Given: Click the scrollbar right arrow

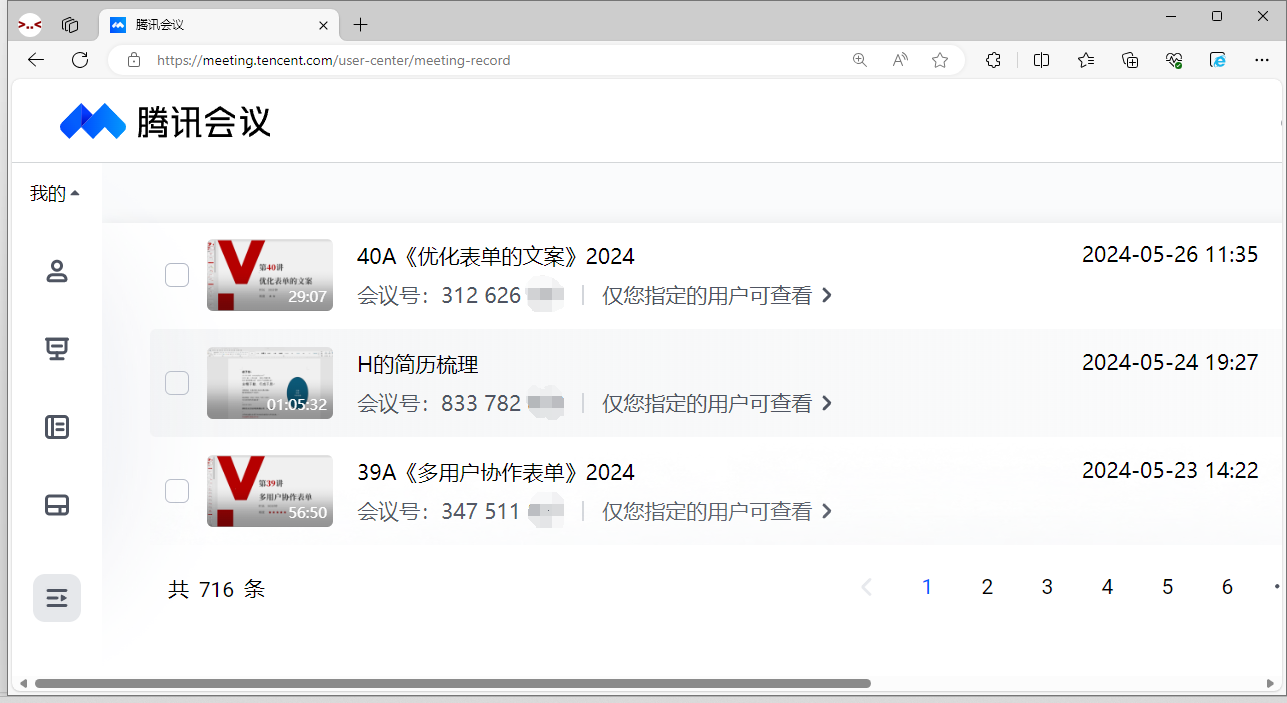Looking at the screenshot, I should (1270, 684).
